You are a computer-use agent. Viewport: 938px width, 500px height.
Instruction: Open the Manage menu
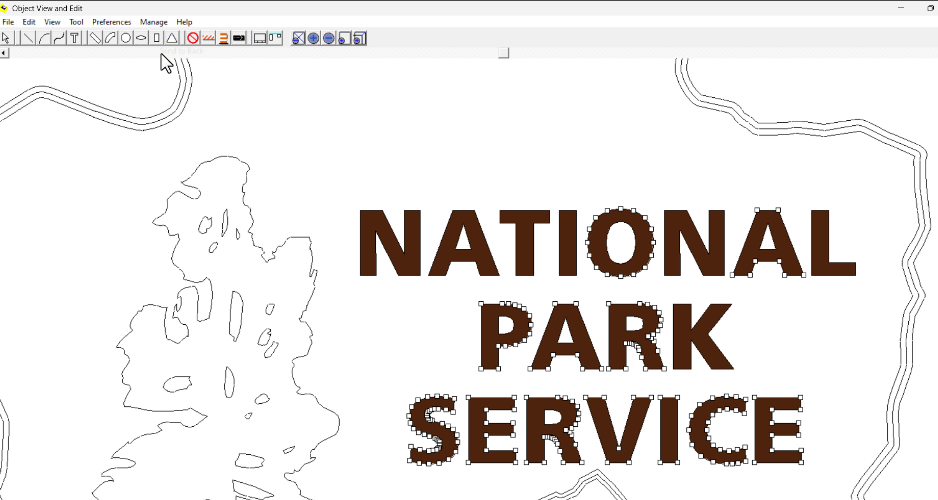pos(154,22)
